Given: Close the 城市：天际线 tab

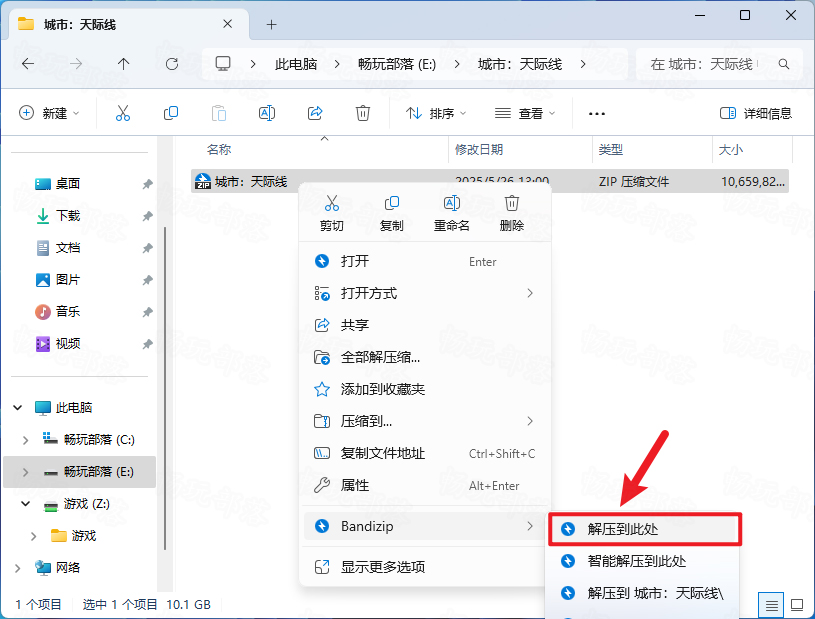Looking at the screenshot, I should click(228, 24).
